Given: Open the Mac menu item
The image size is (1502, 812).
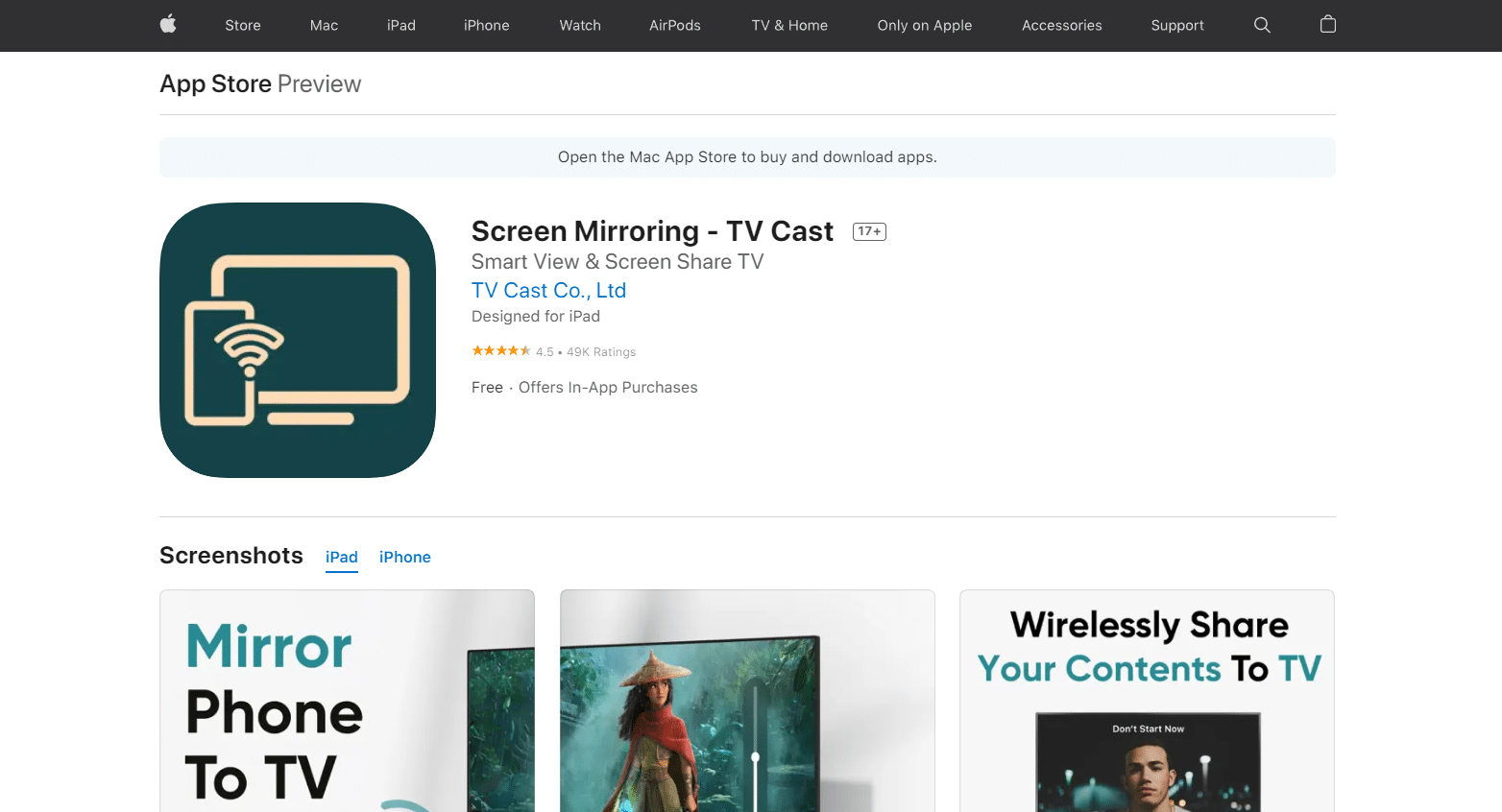Looking at the screenshot, I should 324,25.
